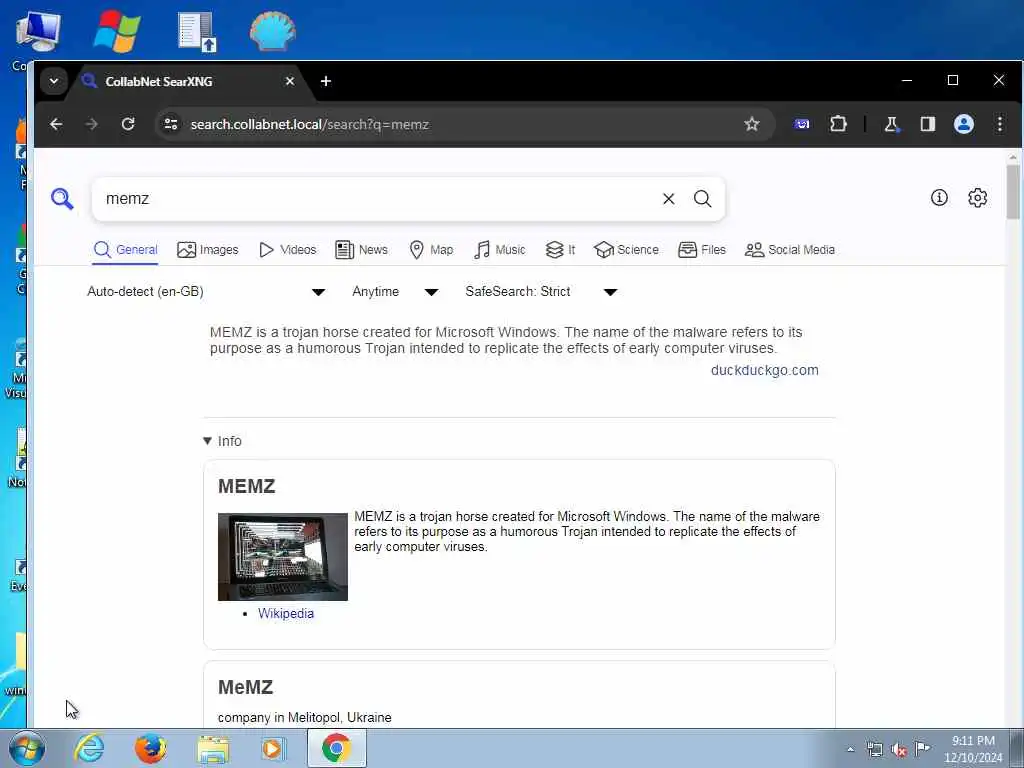This screenshot has height=768, width=1024.
Task: Clear the memz search query
Action: pyautogui.click(x=668, y=199)
